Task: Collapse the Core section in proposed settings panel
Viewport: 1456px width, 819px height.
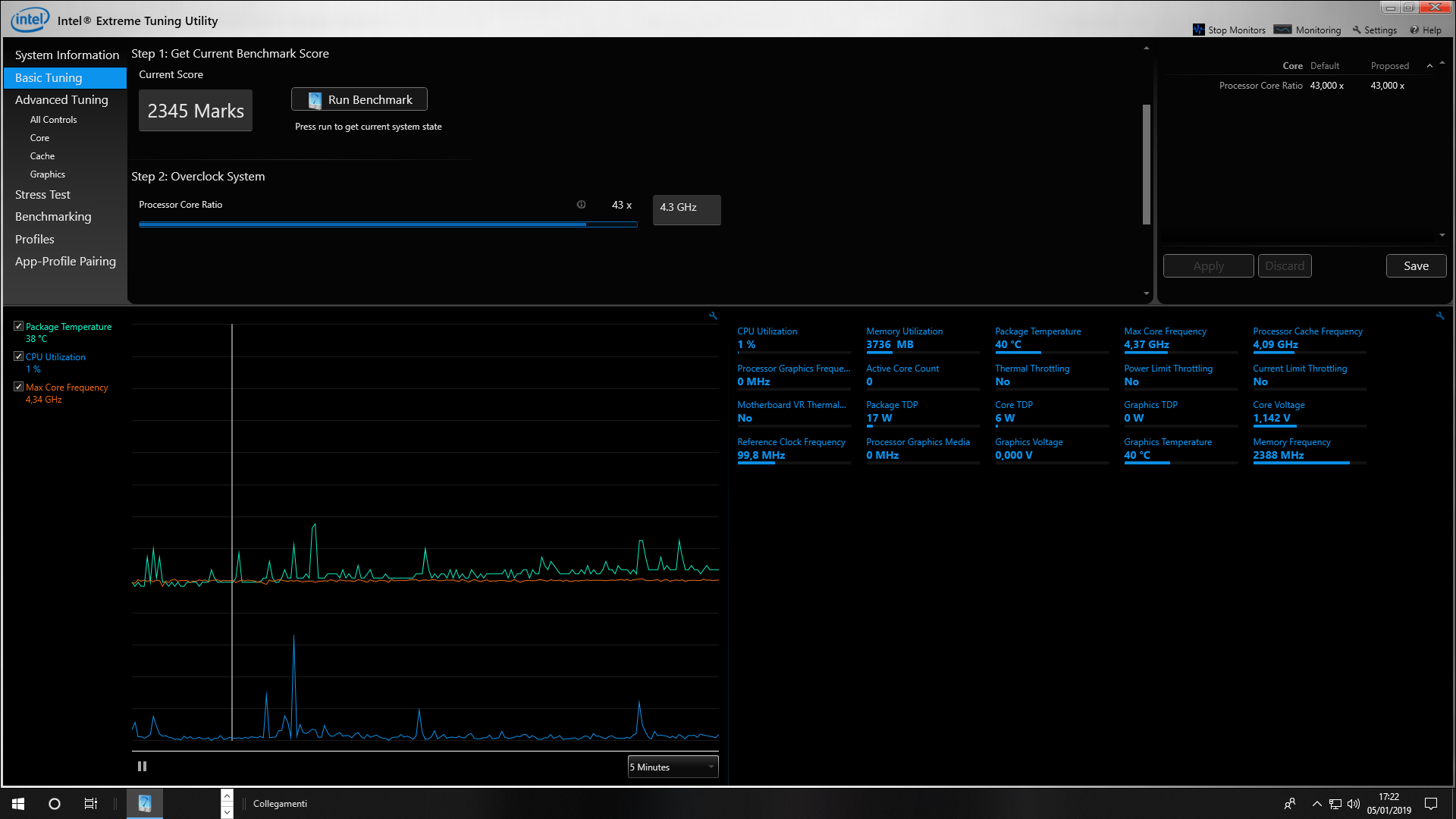Action: point(1429,66)
